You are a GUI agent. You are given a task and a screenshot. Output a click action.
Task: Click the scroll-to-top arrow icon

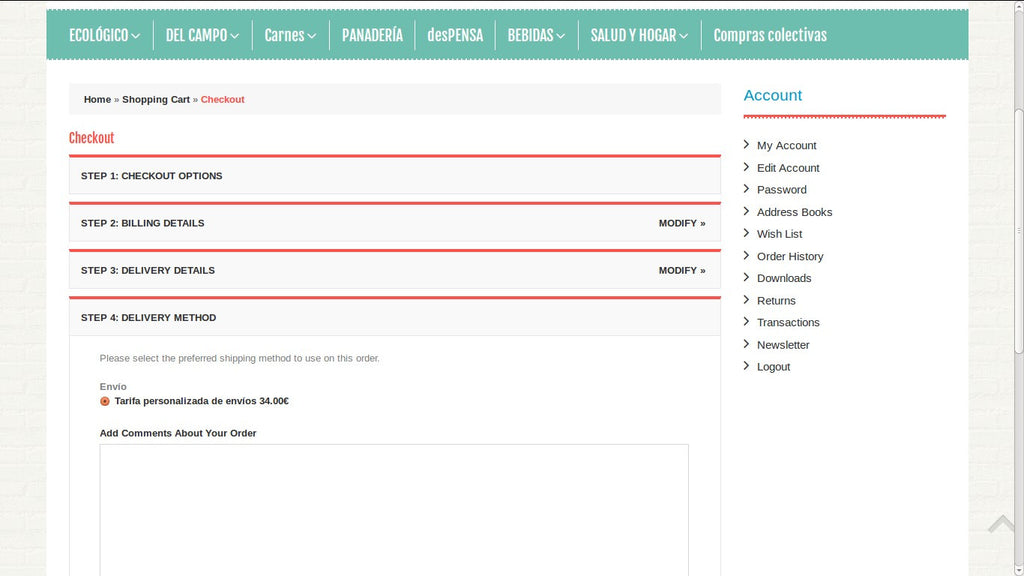pos(1001,524)
